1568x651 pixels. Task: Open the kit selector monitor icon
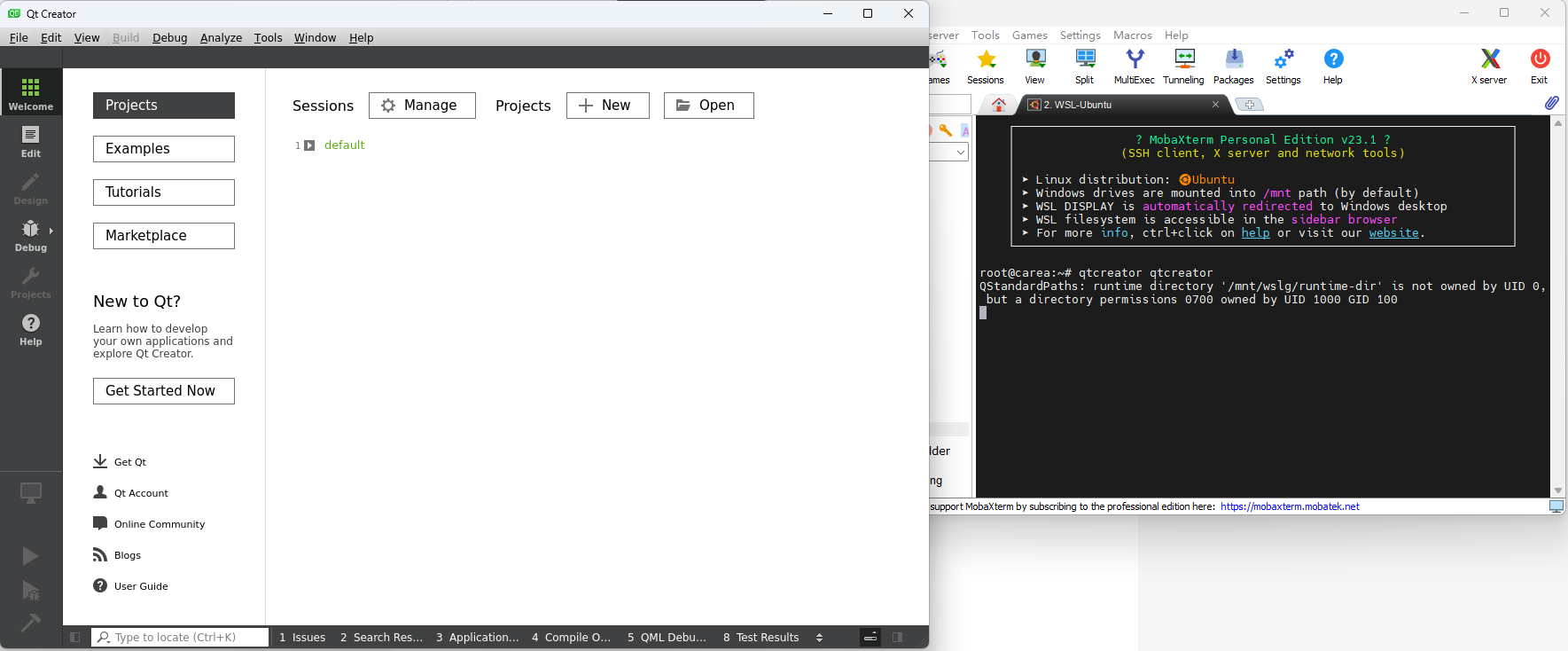(x=31, y=493)
